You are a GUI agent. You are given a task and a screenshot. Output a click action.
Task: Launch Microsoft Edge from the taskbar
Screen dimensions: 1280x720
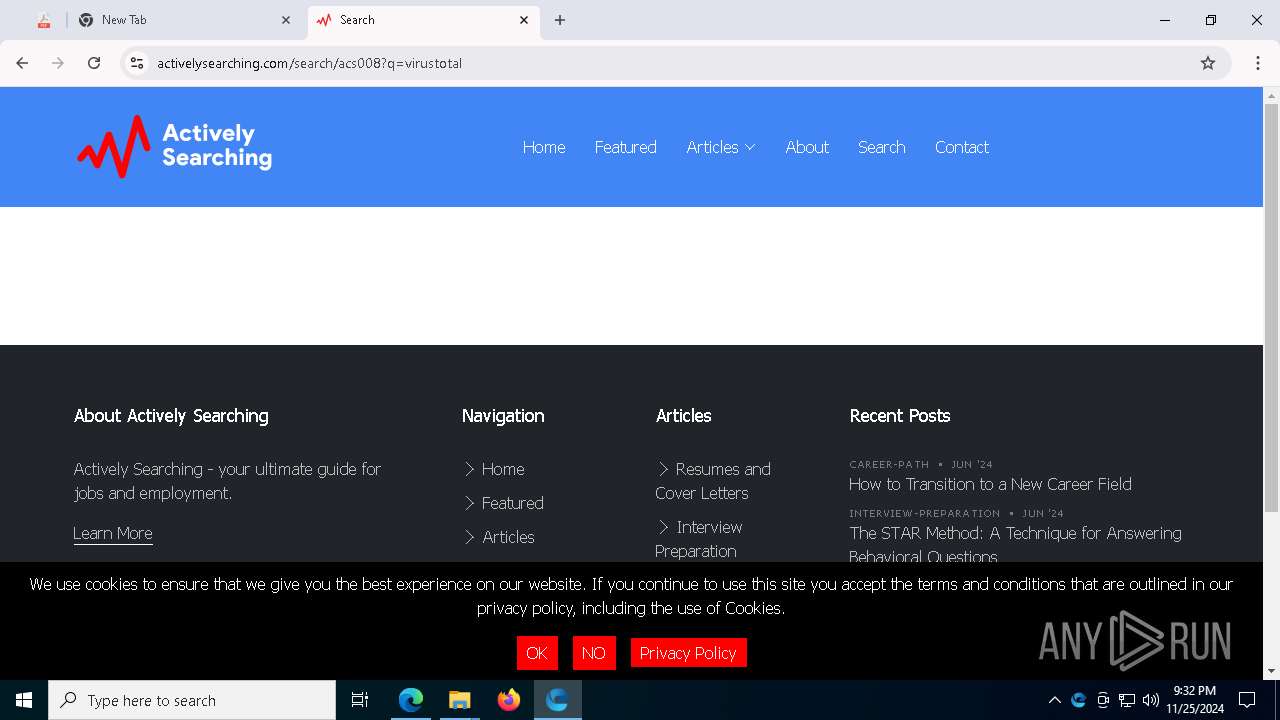(x=411, y=700)
